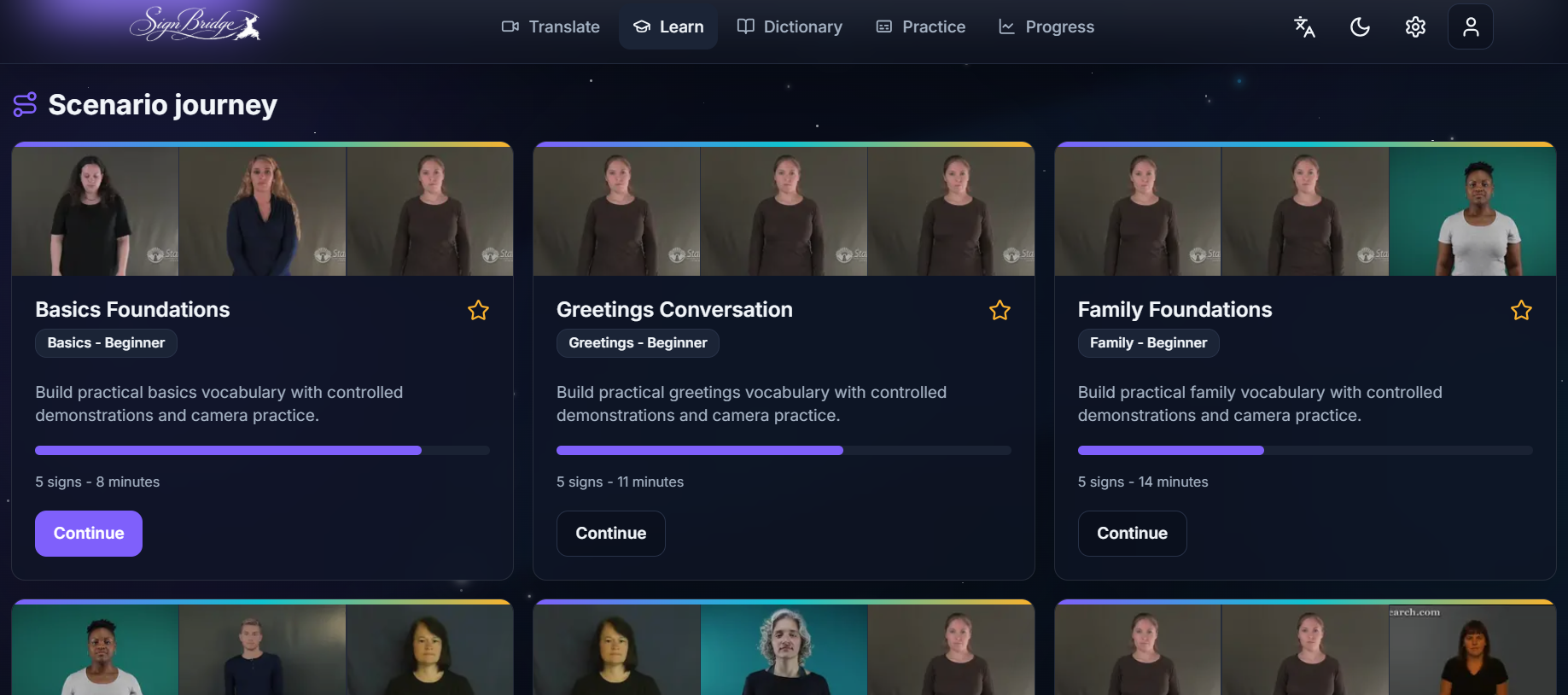Viewport: 1568px width, 695px height.
Task: Continue the Family Foundations scenario
Action: coord(1133,534)
